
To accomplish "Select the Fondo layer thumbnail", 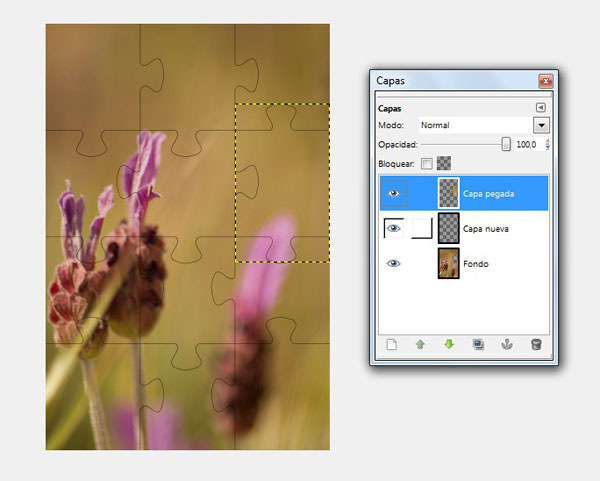I will 448,263.
